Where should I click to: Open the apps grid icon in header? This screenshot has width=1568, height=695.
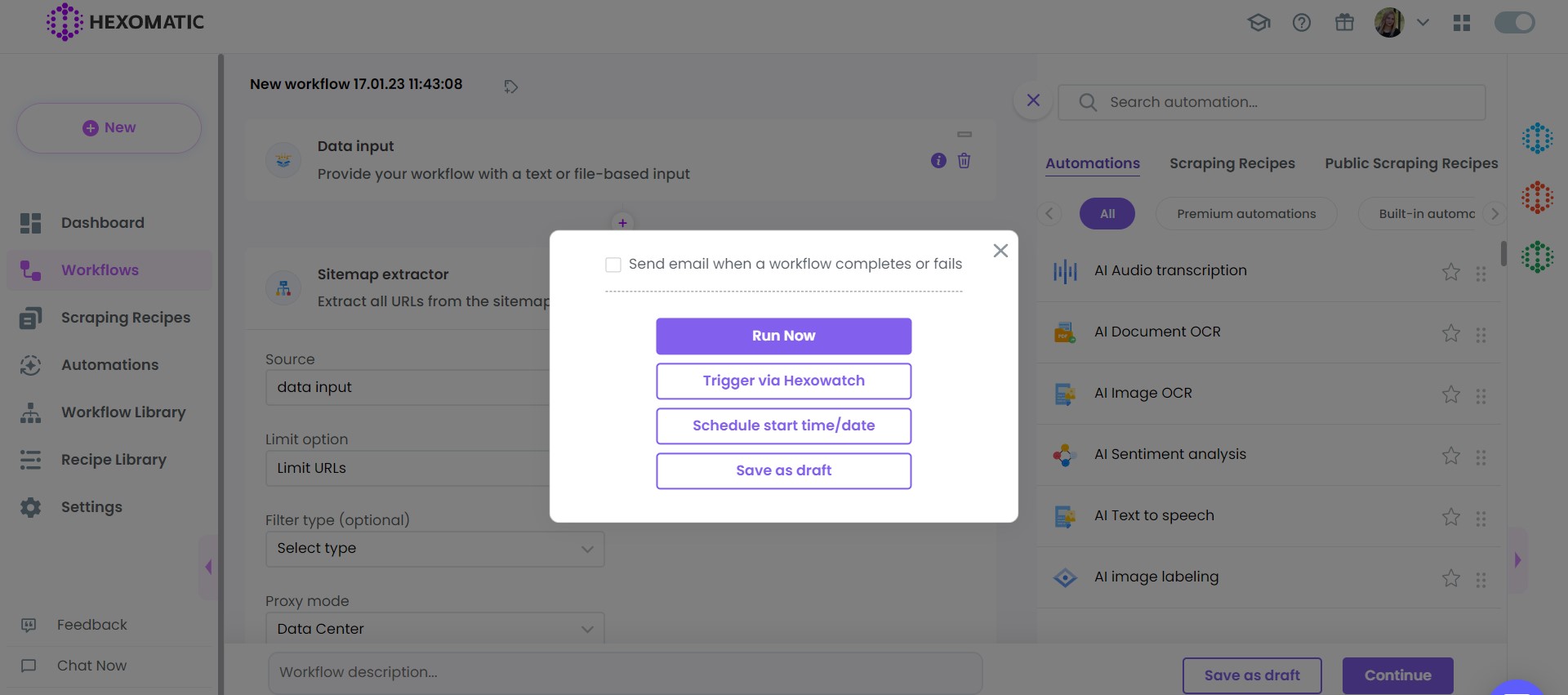[x=1462, y=23]
